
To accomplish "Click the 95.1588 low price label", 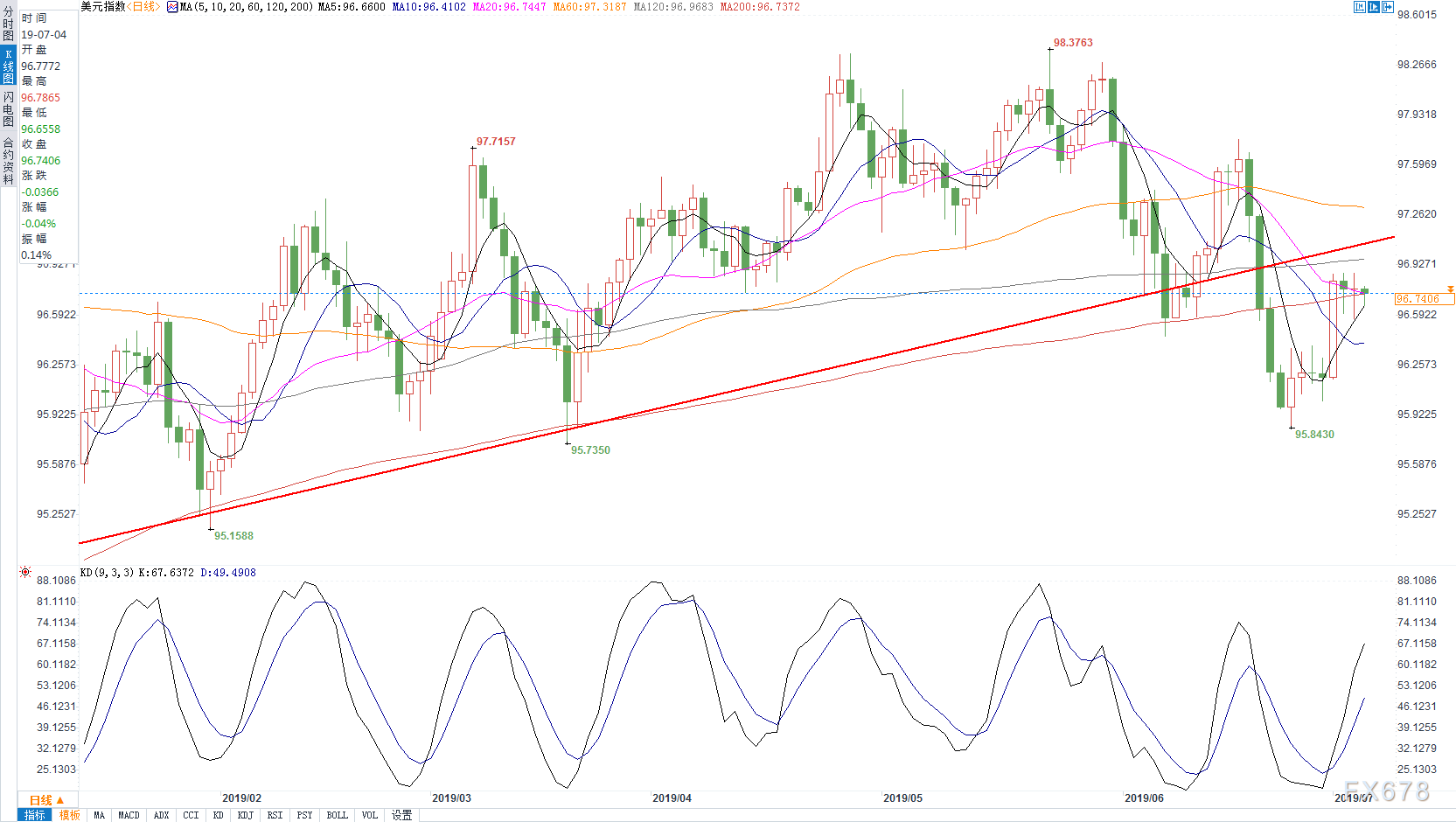I will pyautogui.click(x=233, y=536).
